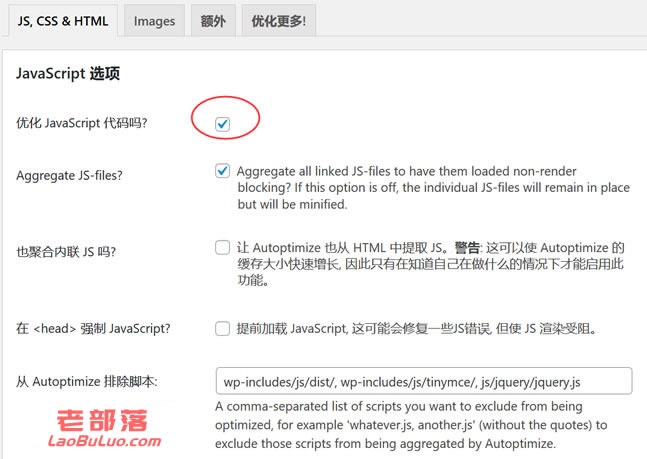Click the 在 <head> 强制 JavaScript? label

(93, 329)
